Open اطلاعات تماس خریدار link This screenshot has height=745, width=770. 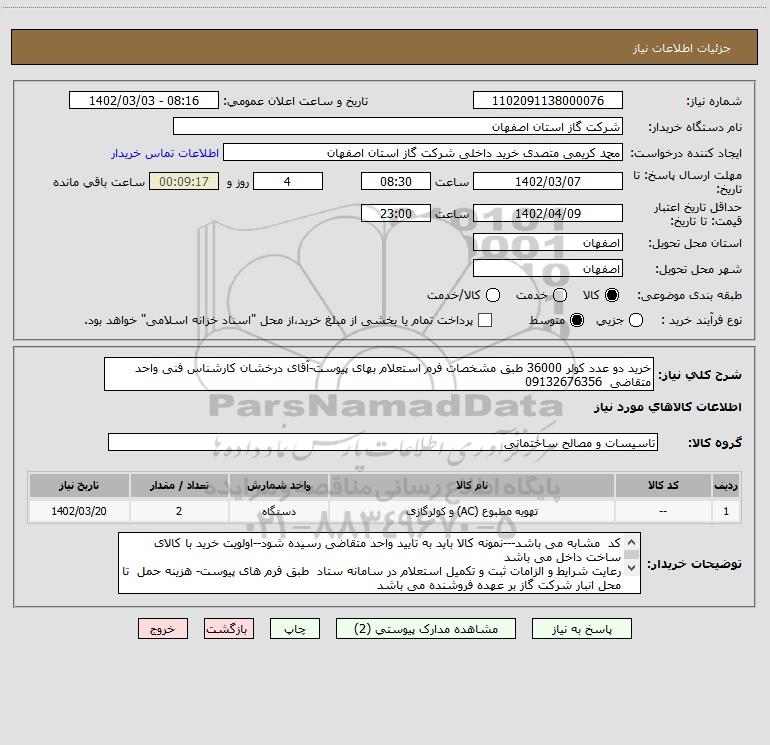tap(165, 153)
